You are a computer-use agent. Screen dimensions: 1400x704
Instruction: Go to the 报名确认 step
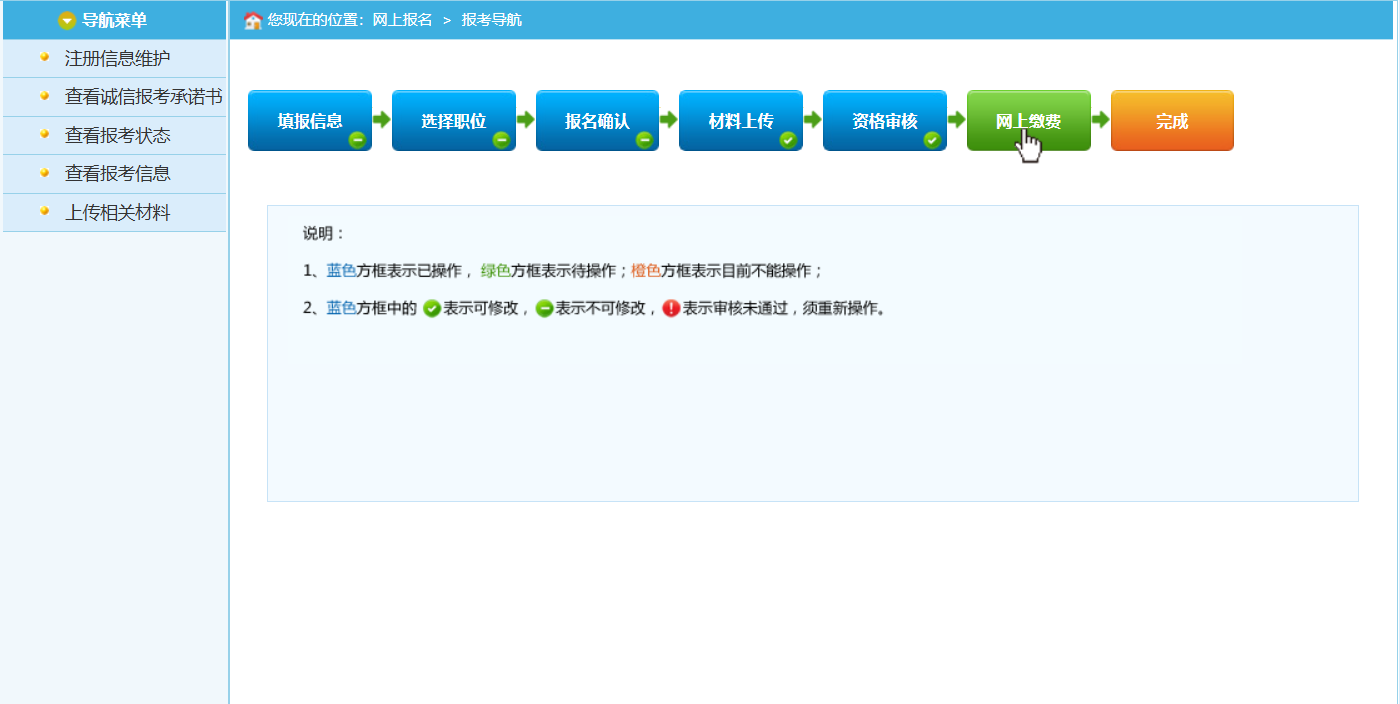pyautogui.click(x=597, y=121)
